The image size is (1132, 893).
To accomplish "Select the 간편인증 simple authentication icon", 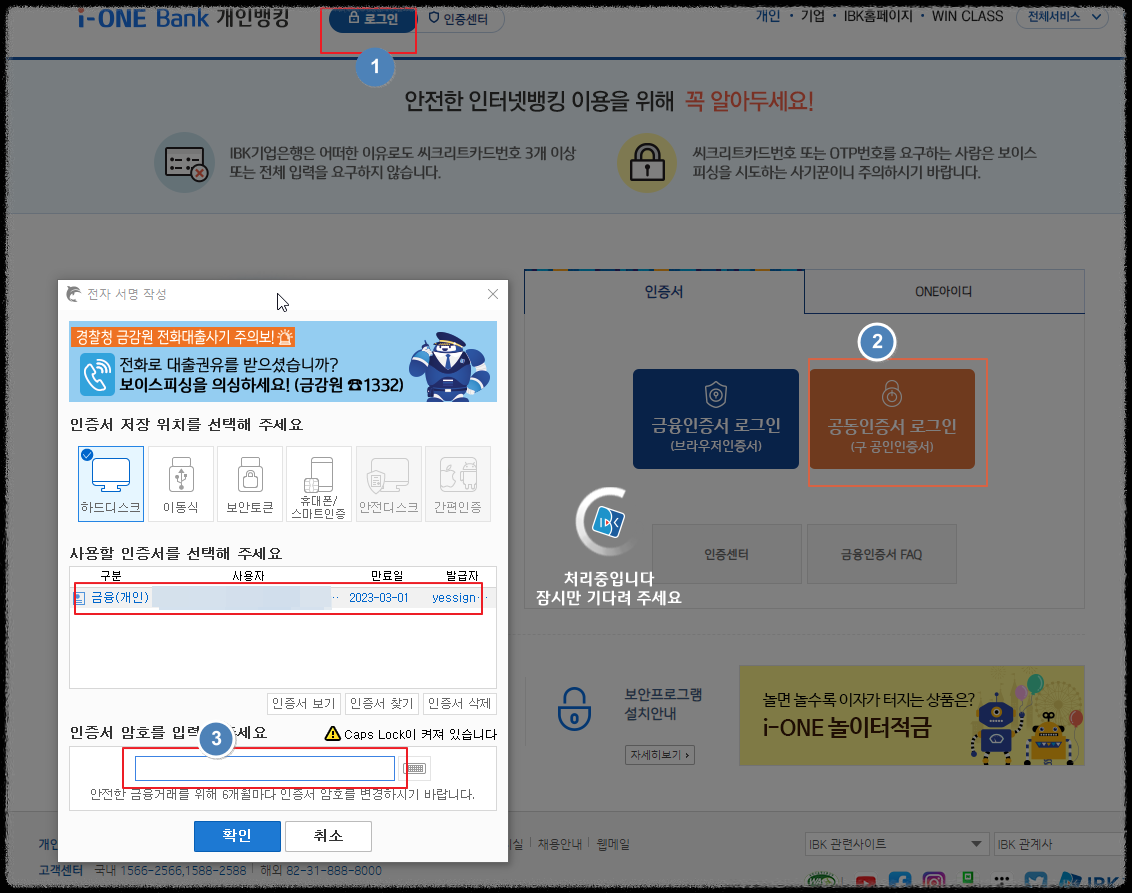I will point(458,483).
